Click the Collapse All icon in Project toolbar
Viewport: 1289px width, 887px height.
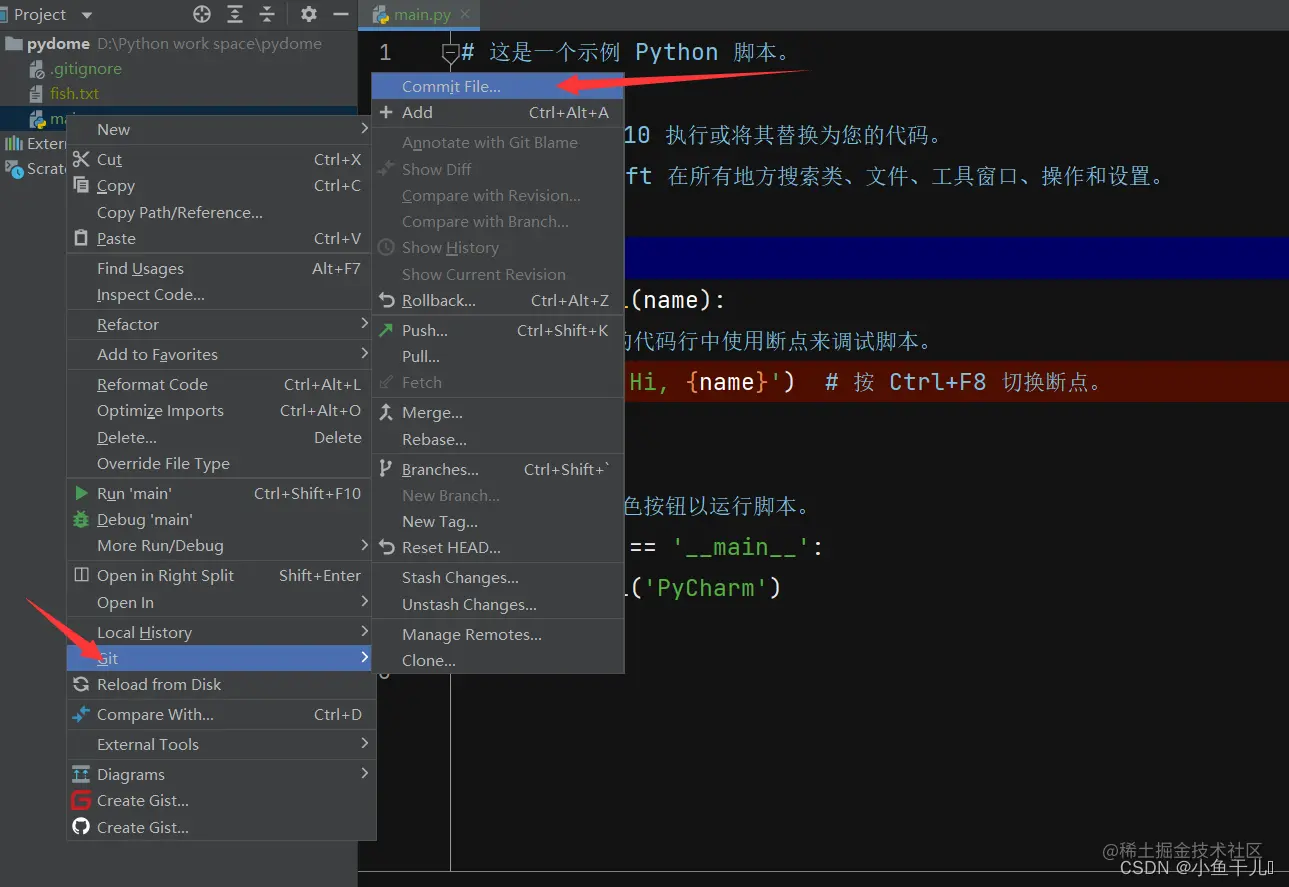(x=267, y=15)
